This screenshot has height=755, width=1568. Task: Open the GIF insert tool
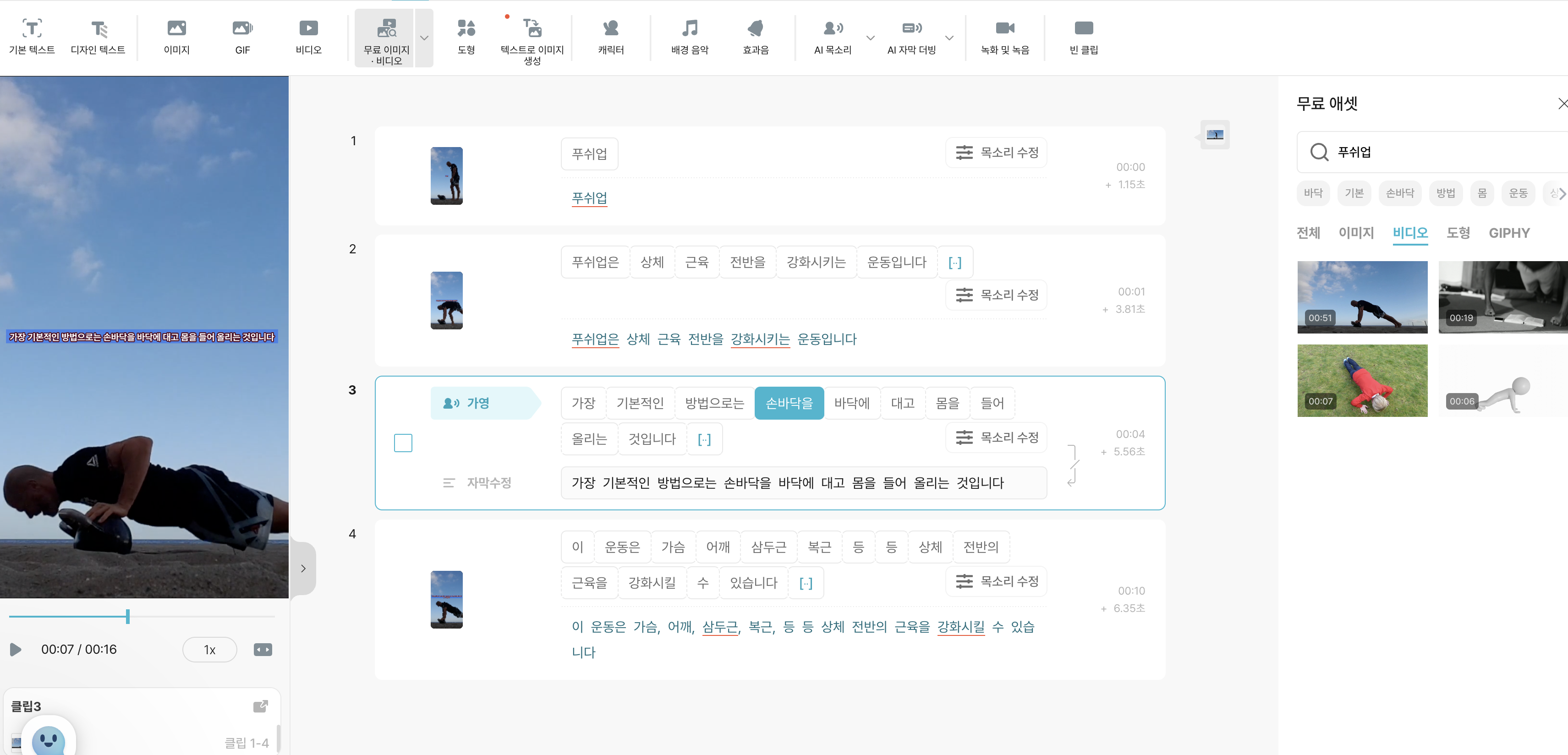coord(242,37)
